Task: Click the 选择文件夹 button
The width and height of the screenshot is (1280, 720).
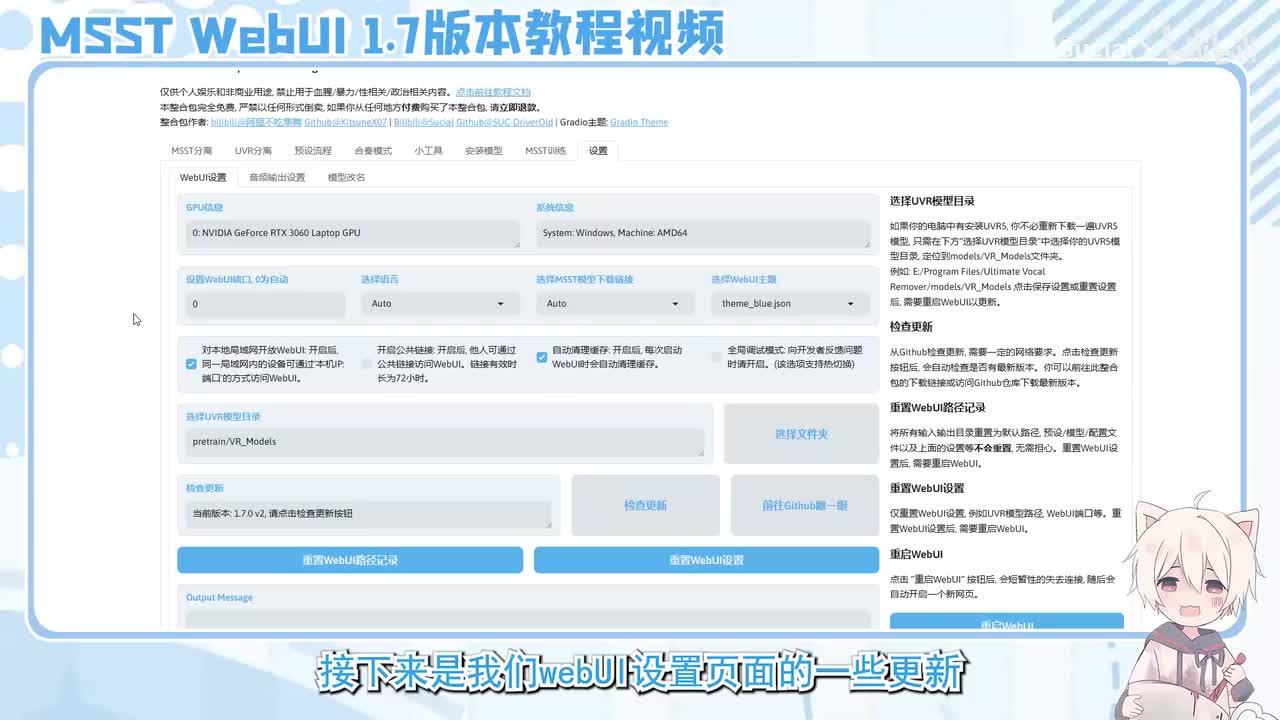Action: (x=801, y=434)
